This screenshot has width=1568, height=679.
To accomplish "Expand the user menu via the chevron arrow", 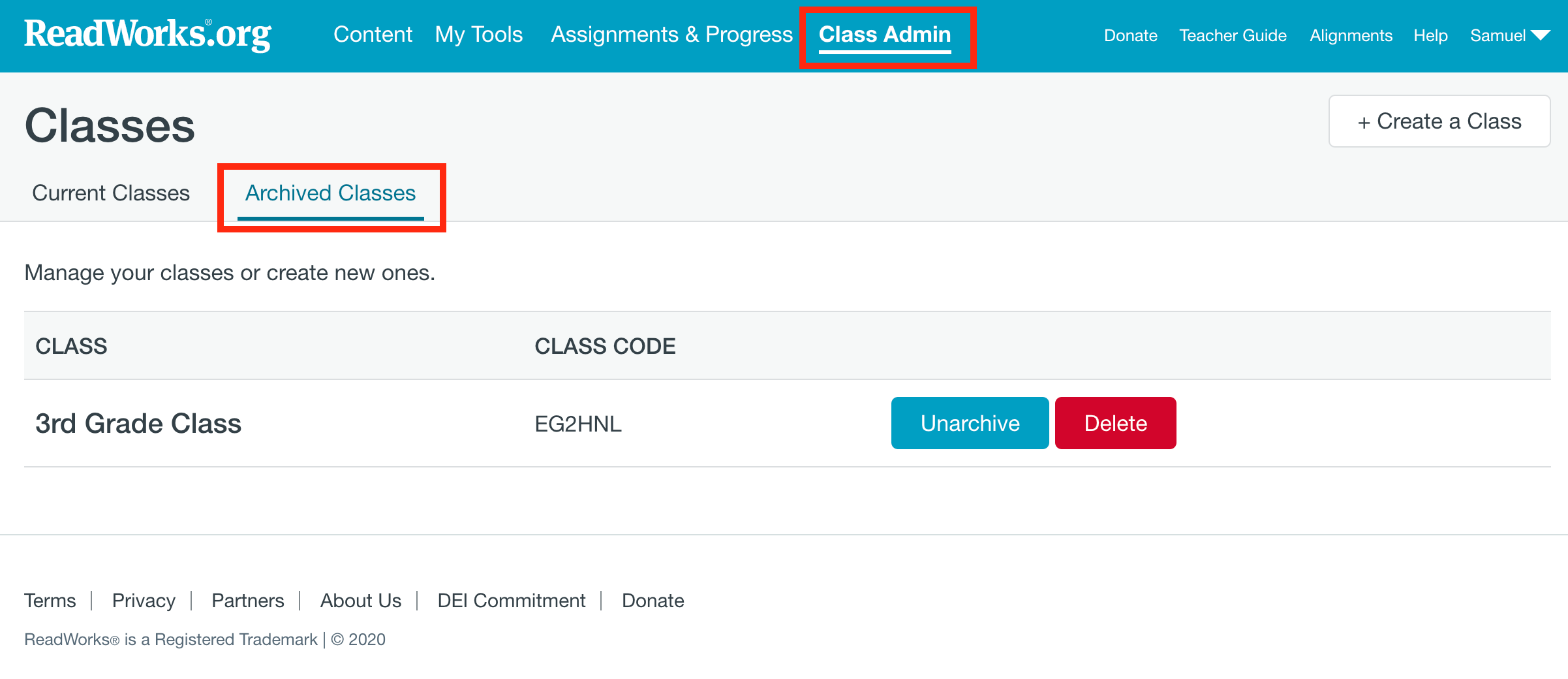I will click(1541, 35).
